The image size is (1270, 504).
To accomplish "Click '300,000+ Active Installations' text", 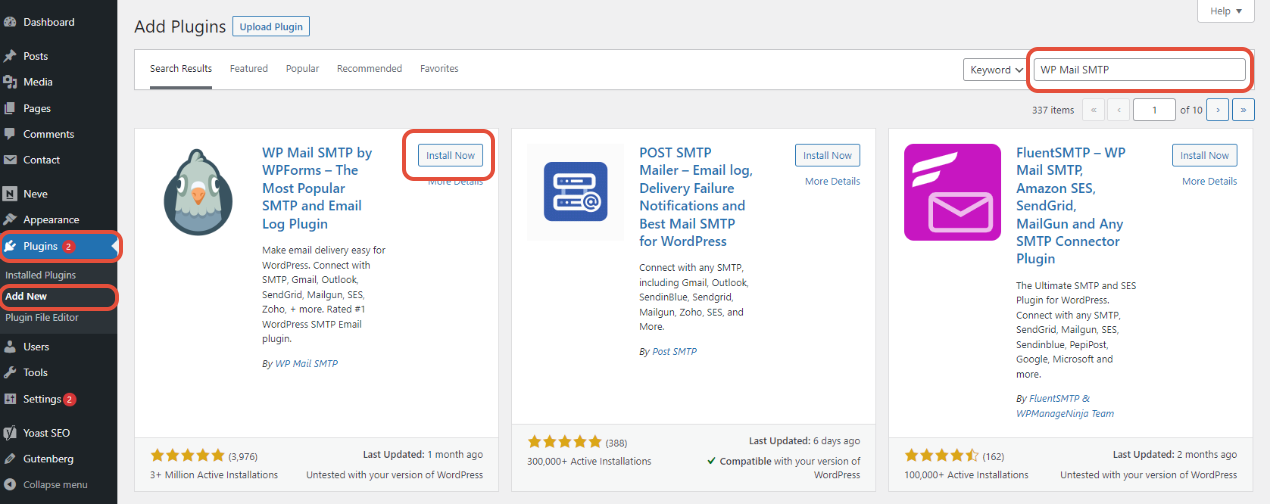I will click(589, 461).
